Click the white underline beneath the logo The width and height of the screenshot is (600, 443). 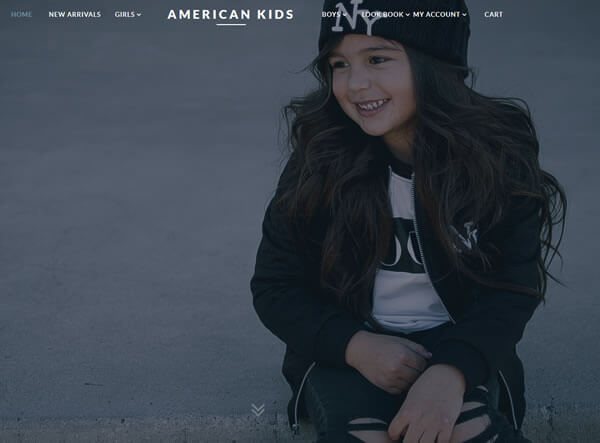(x=231, y=24)
